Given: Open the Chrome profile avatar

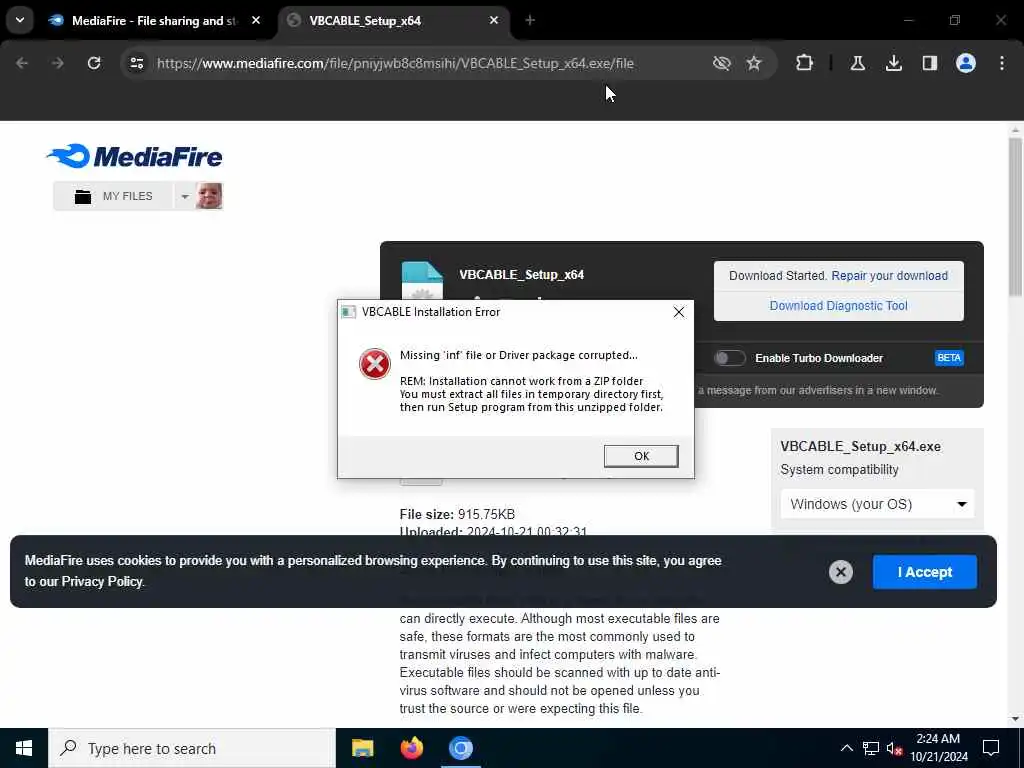Looking at the screenshot, I should click(x=966, y=63).
